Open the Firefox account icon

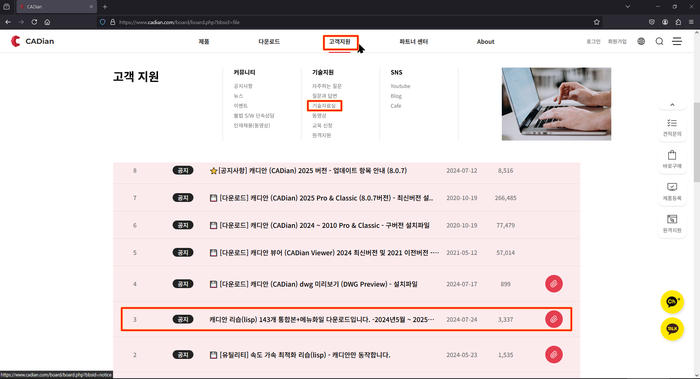[665, 22]
